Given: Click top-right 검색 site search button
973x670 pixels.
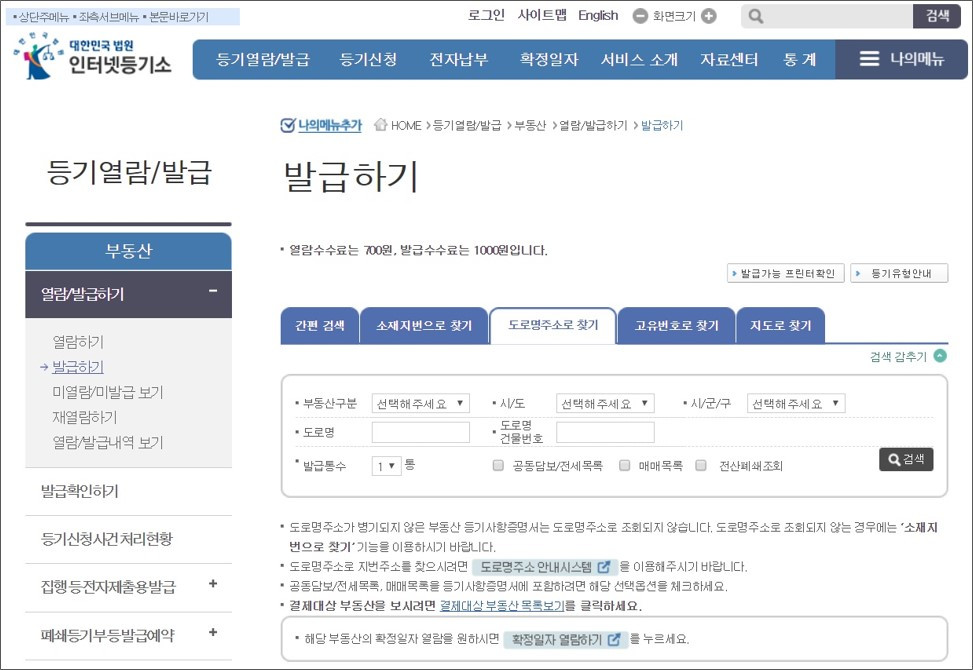Looking at the screenshot, I should click(937, 16).
